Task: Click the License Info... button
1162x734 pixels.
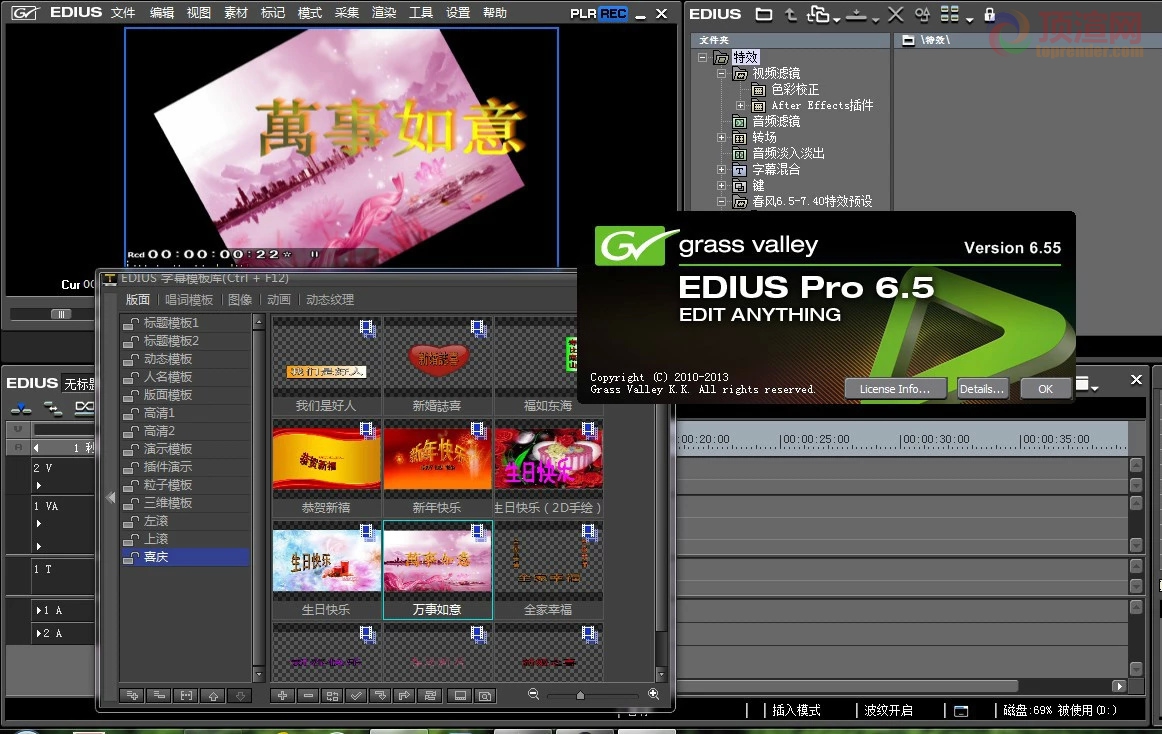Action: (895, 389)
